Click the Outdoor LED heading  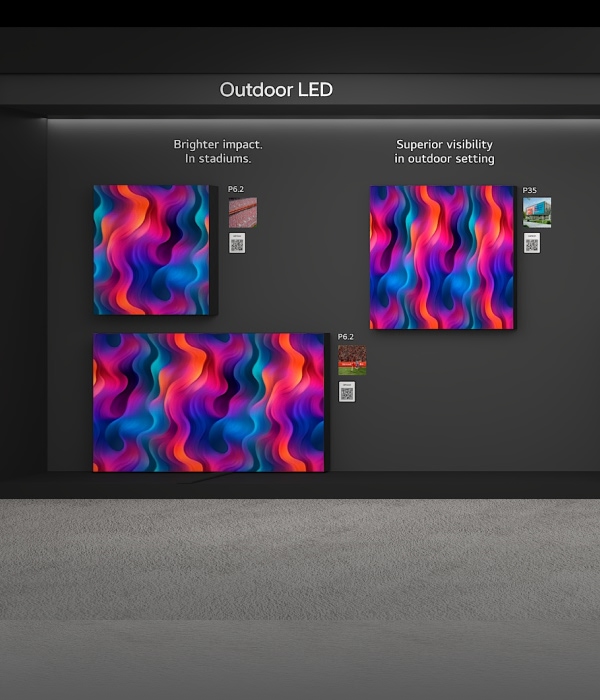tap(276, 90)
